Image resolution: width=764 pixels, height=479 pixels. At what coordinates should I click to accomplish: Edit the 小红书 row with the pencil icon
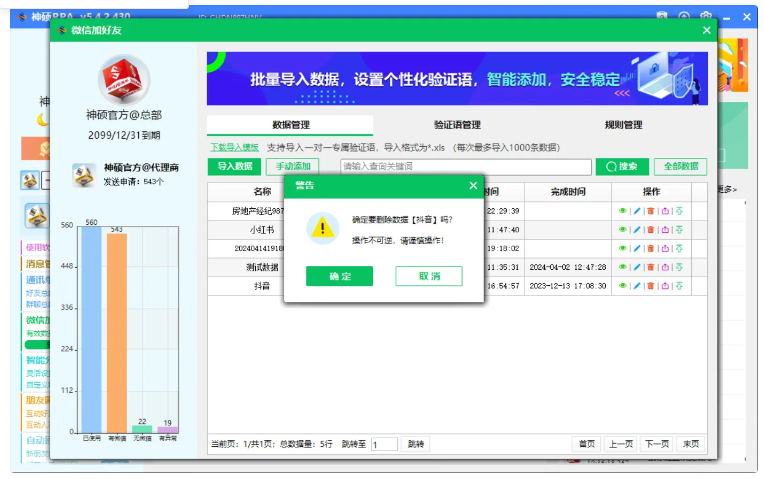click(x=636, y=230)
